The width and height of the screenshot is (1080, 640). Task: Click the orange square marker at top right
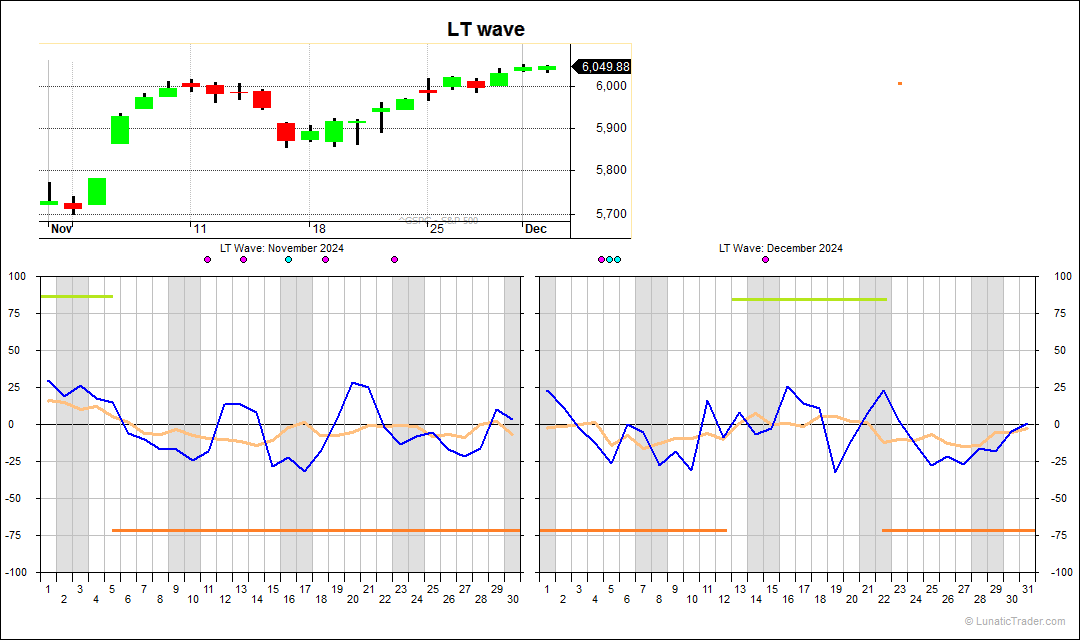(x=900, y=83)
